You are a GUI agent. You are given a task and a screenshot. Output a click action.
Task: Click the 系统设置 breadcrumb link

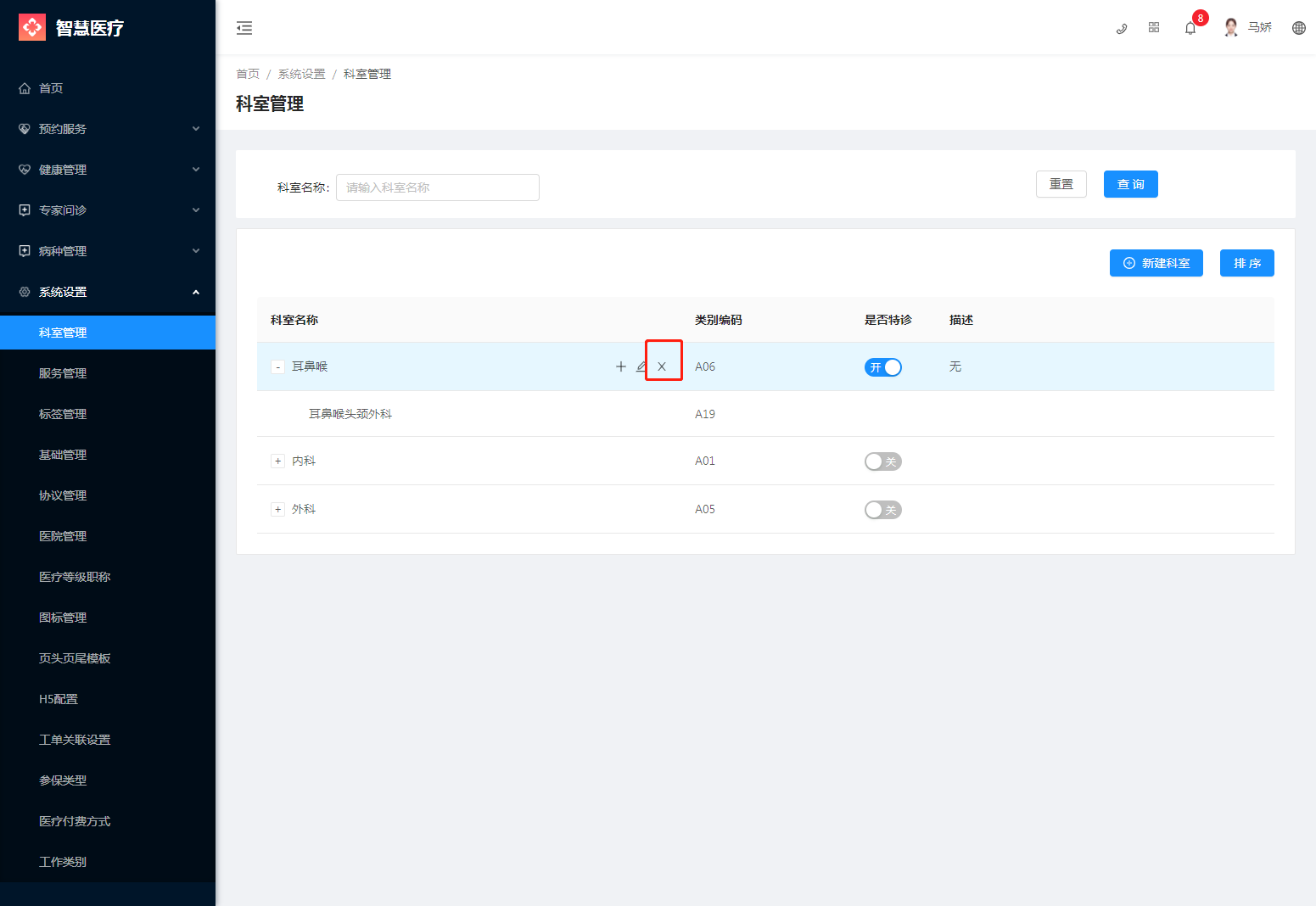click(302, 74)
